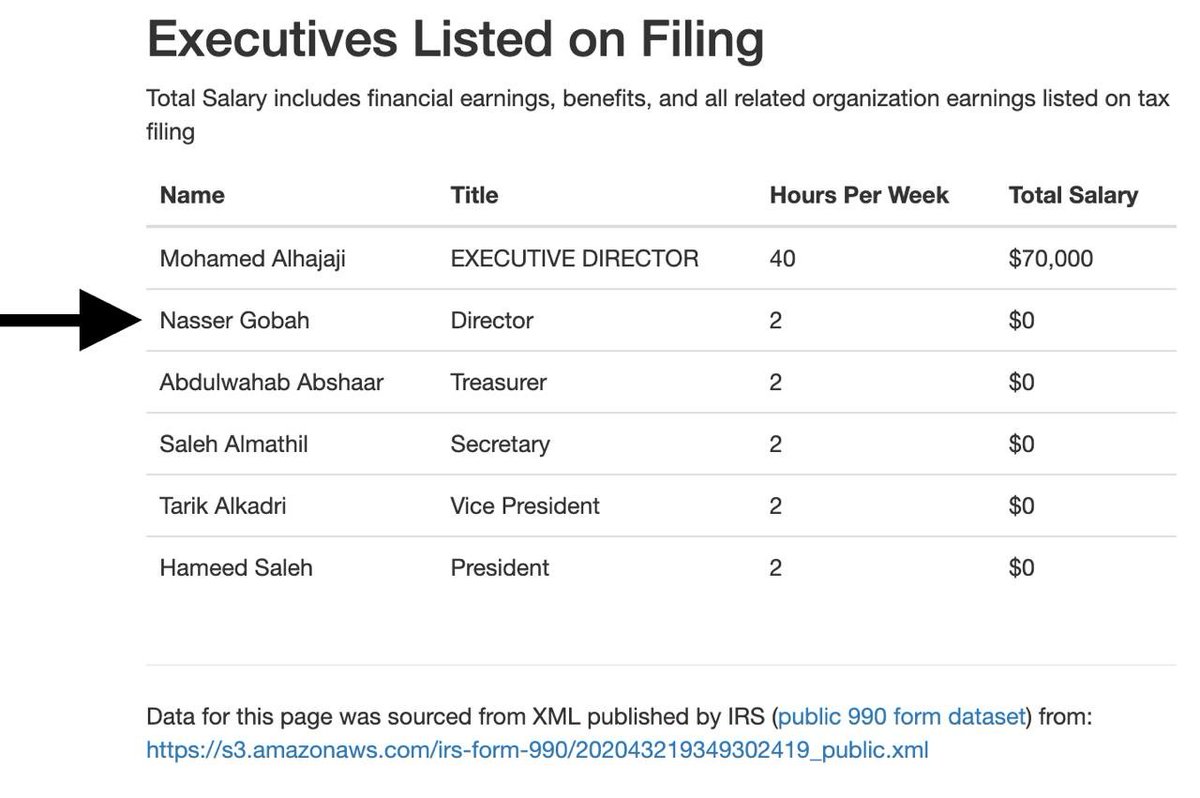Click the name Tarik Alkadri
This screenshot has height=798, width=1200.
pyautogui.click(x=223, y=506)
